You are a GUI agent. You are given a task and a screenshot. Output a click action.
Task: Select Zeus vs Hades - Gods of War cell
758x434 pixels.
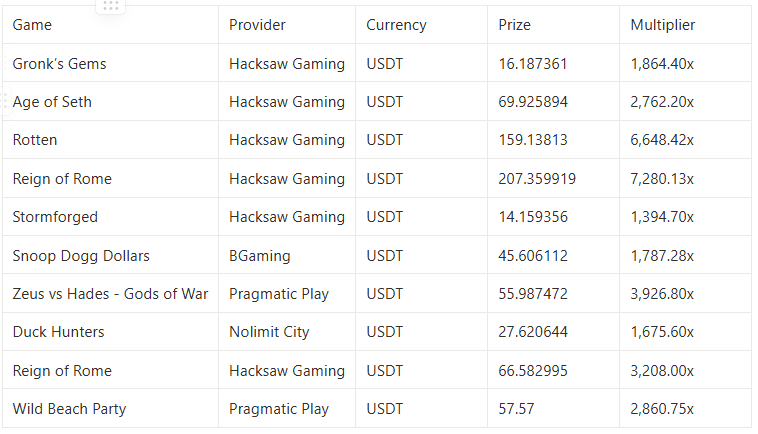(110, 293)
